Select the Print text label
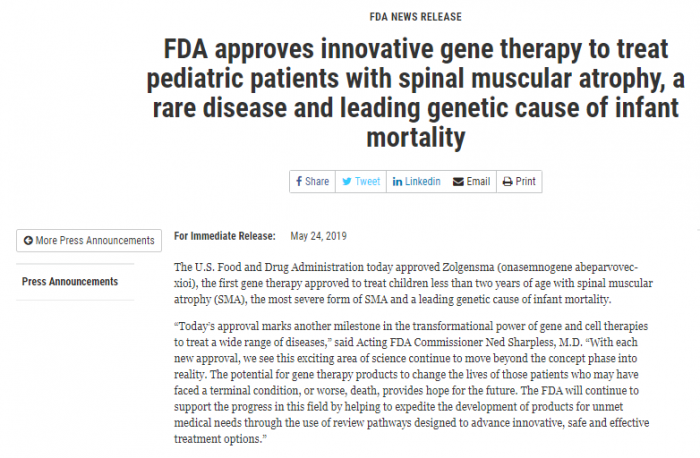 [525, 181]
